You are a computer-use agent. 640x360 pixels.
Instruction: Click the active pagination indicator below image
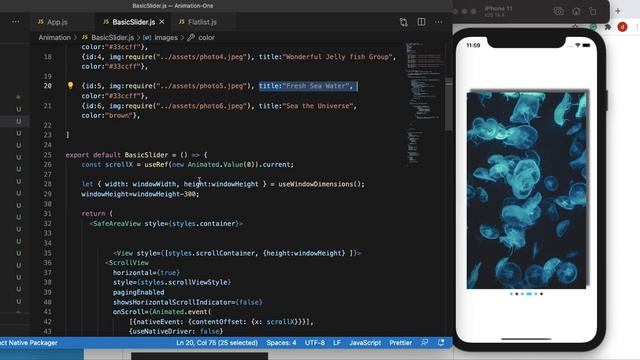point(529,293)
